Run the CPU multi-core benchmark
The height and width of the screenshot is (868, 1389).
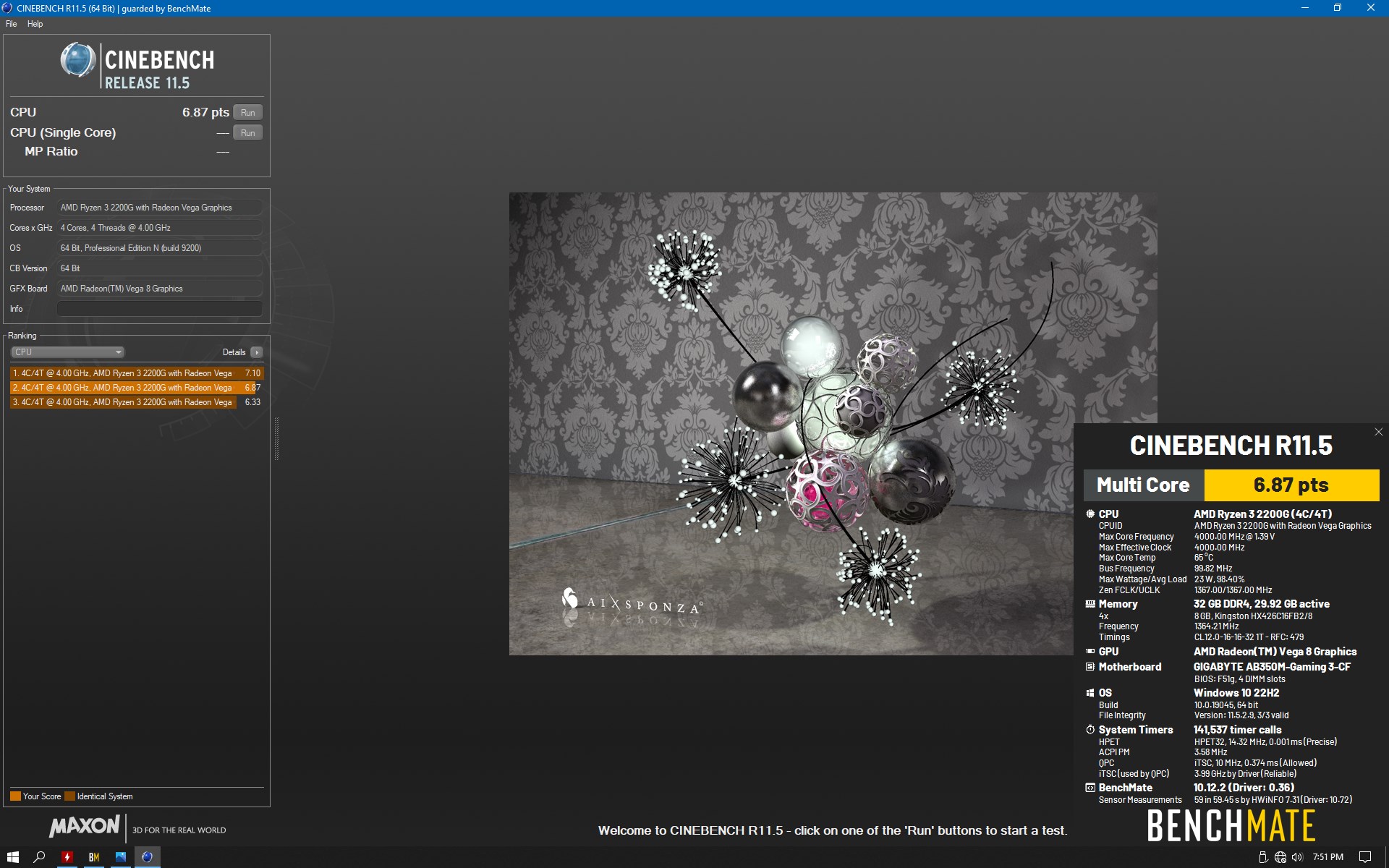(x=247, y=113)
